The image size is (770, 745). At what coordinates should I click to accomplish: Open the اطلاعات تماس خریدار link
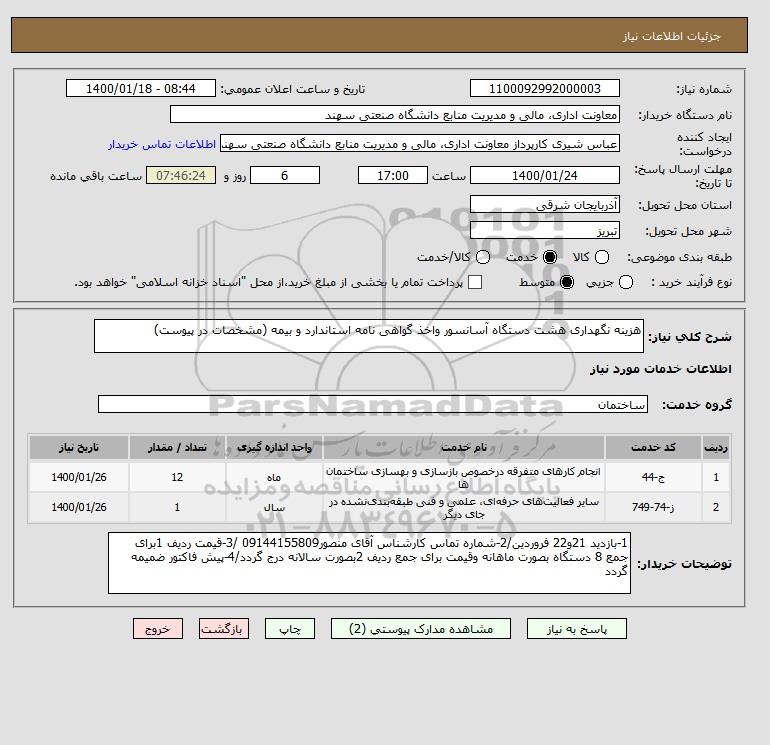tap(162, 144)
